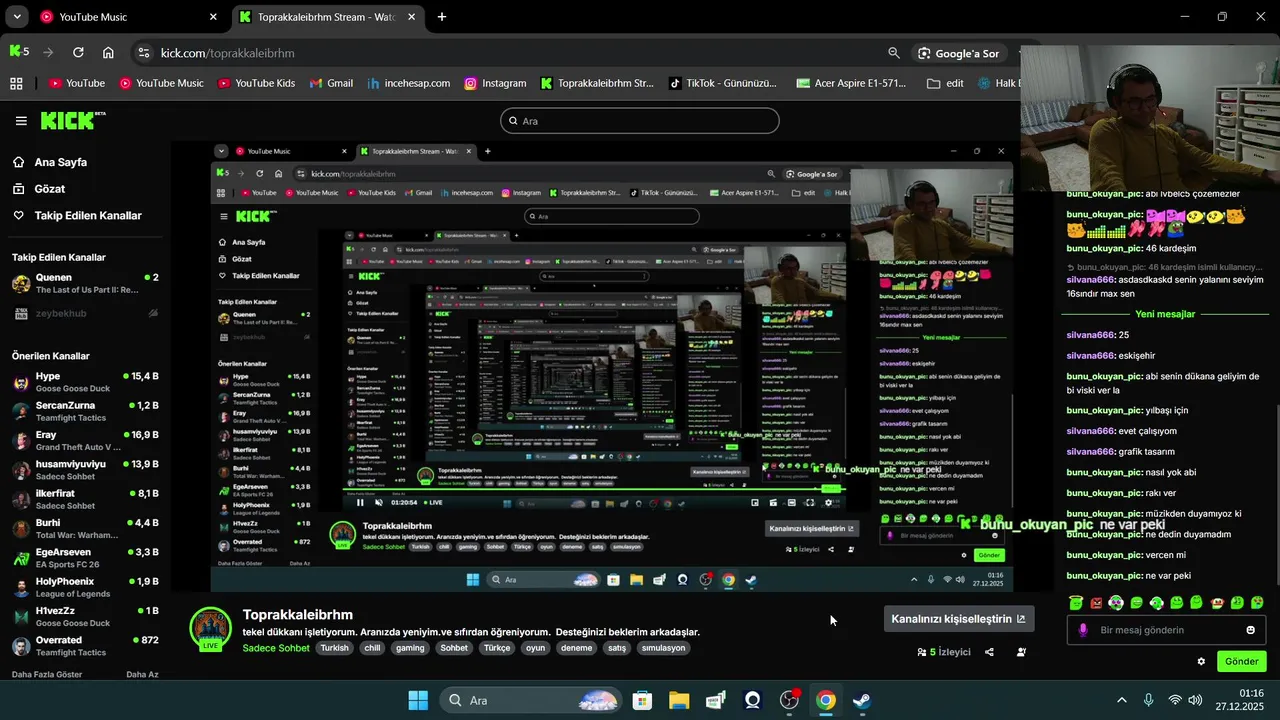Open recommended channel H1vezZz
Screen dimensions: 1280x720
point(85,616)
